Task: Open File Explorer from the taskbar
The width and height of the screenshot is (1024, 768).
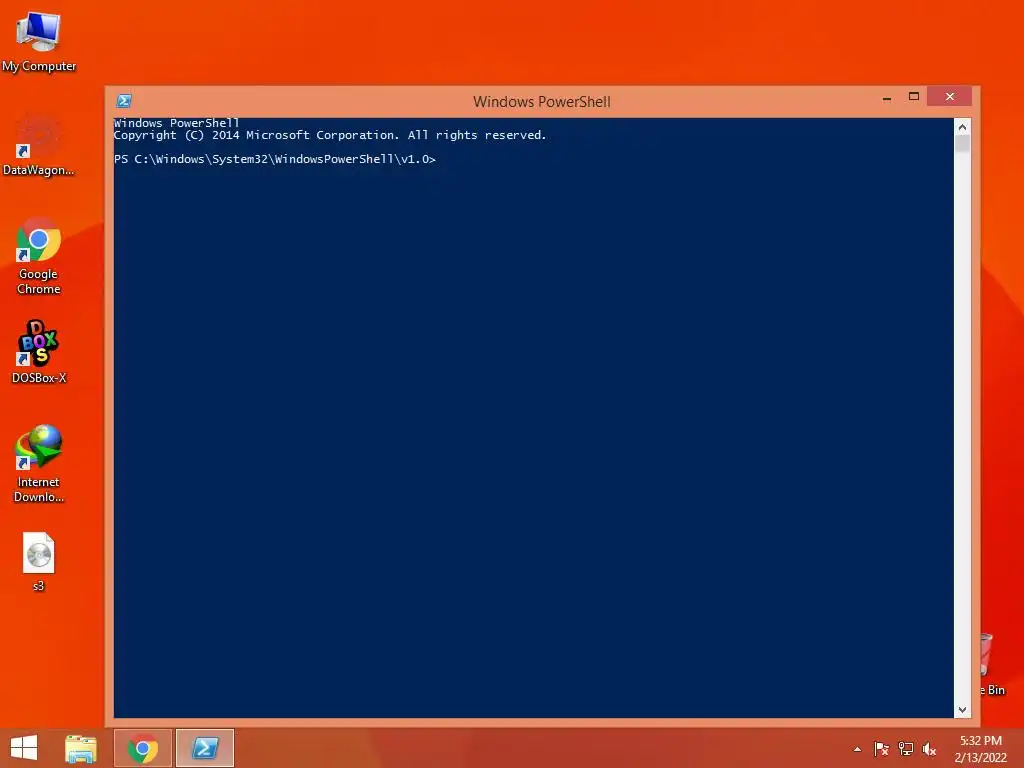Action: click(x=81, y=748)
